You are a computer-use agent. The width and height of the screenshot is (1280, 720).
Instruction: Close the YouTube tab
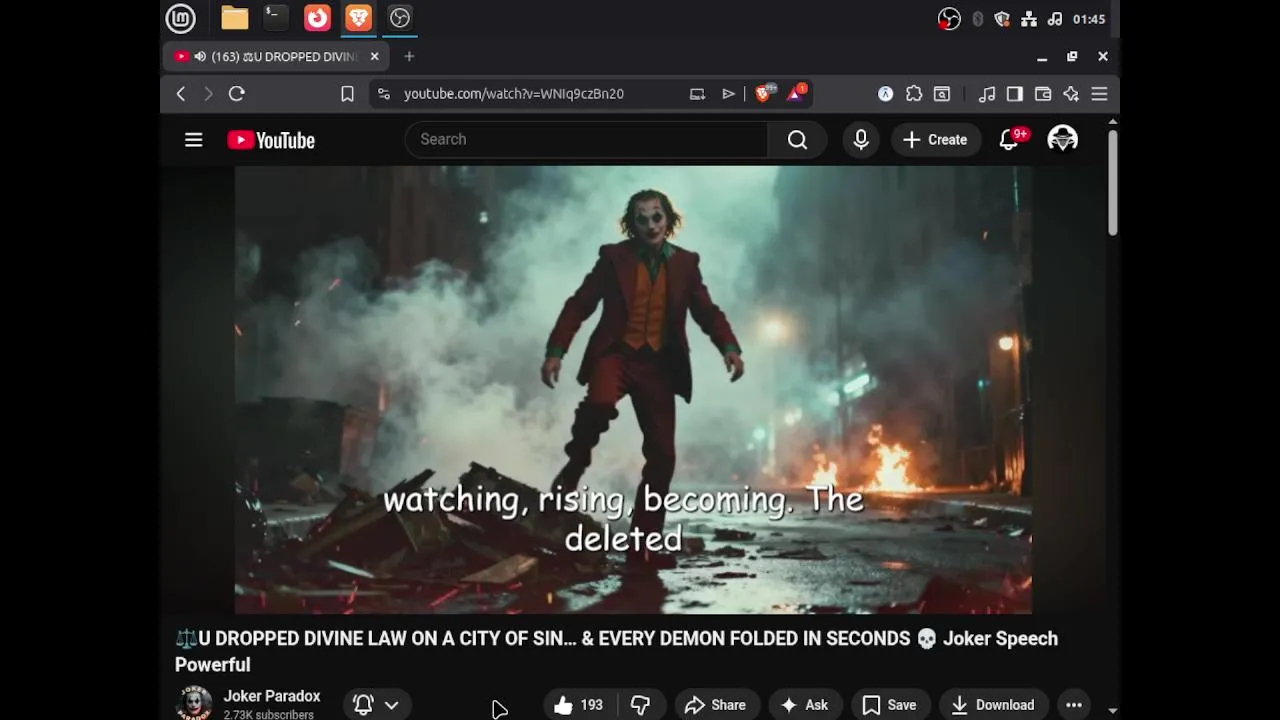pos(374,57)
